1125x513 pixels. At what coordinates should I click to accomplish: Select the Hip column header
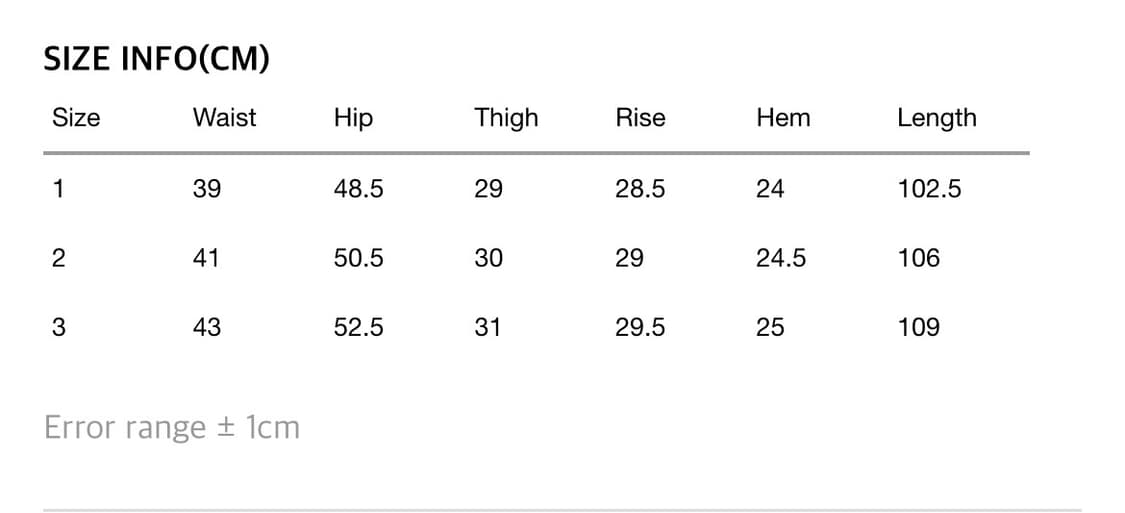tap(353, 118)
